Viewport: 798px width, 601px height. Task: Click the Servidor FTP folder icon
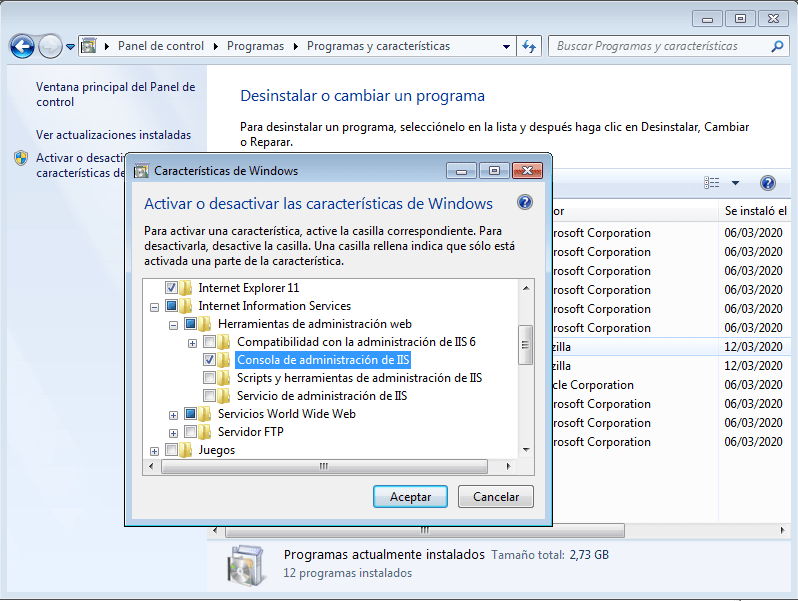(205, 432)
